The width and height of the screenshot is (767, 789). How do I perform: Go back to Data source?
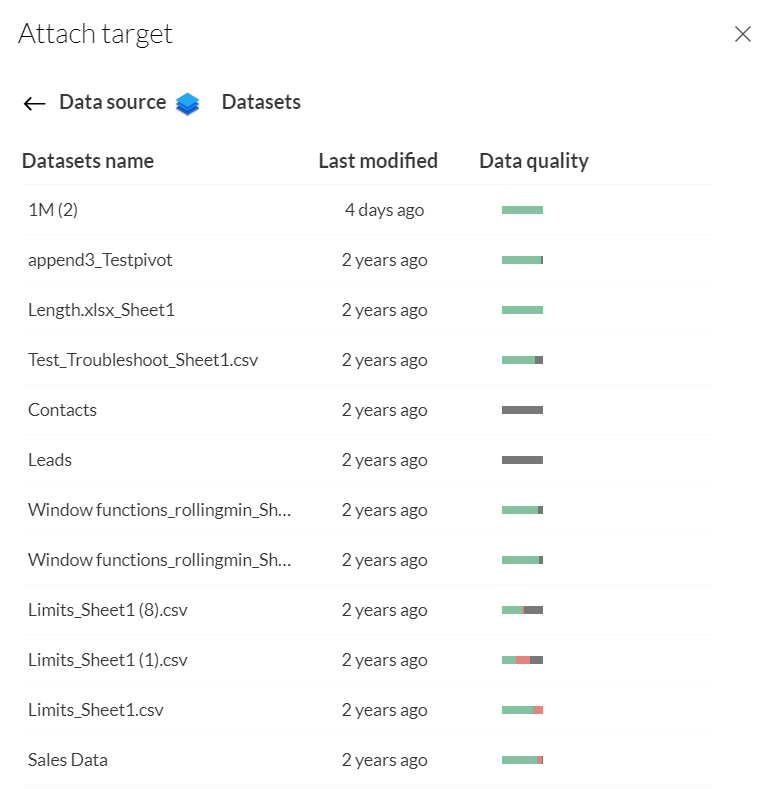112,102
